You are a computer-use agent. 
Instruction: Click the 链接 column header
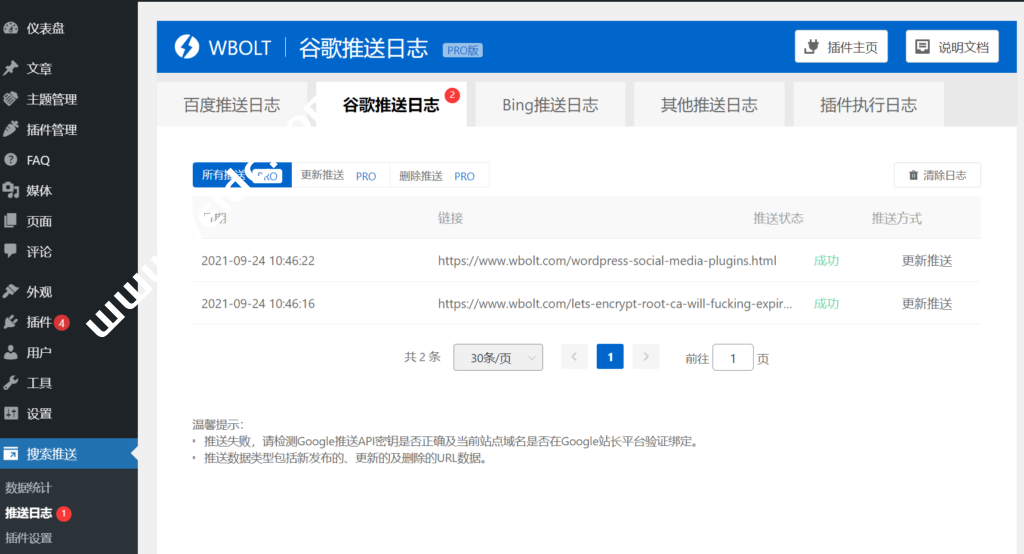click(x=451, y=218)
